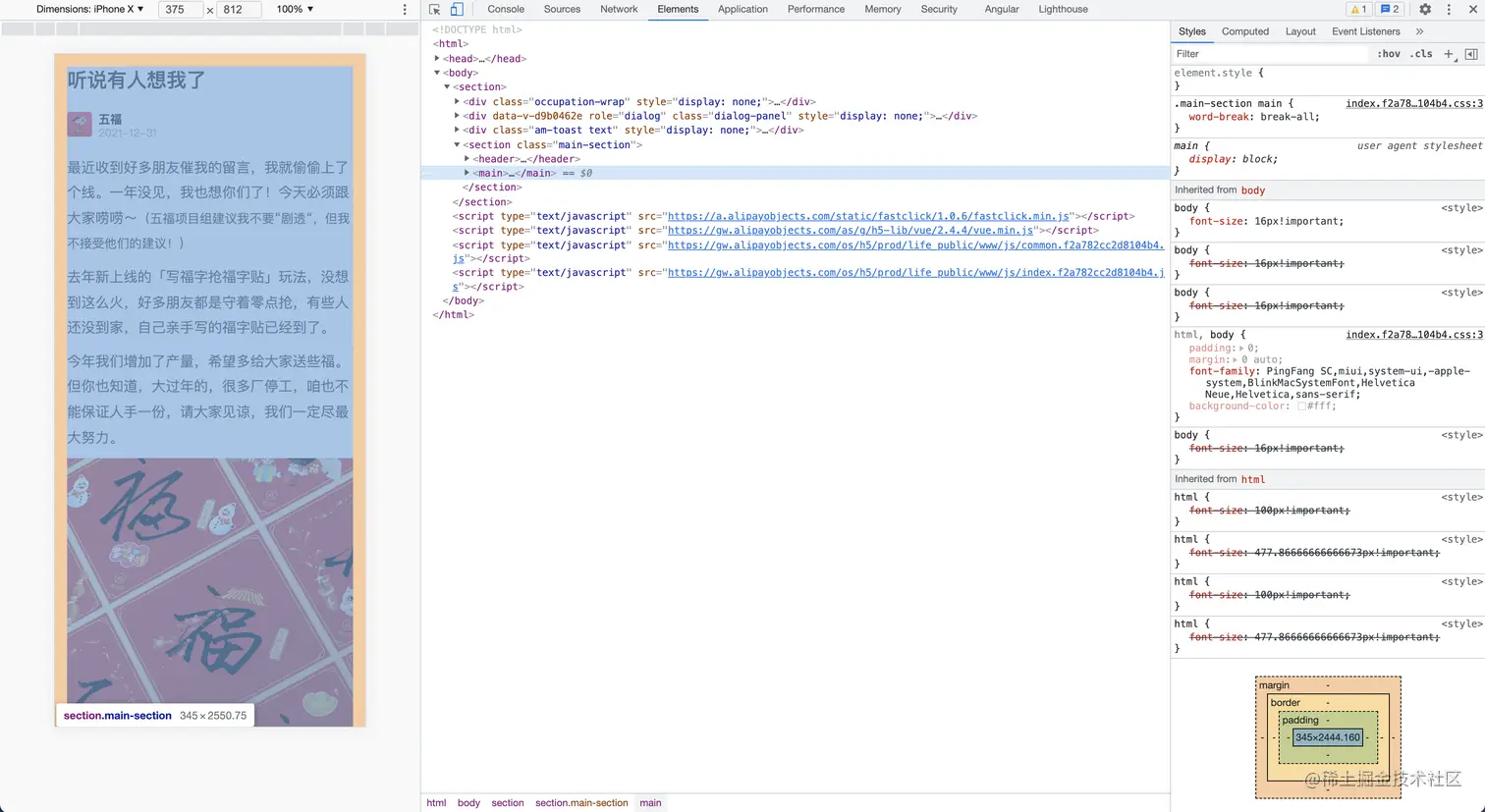This screenshot has height=812, width=1485.
Task: Toggle the :hov element state button
Action: 1389,54
